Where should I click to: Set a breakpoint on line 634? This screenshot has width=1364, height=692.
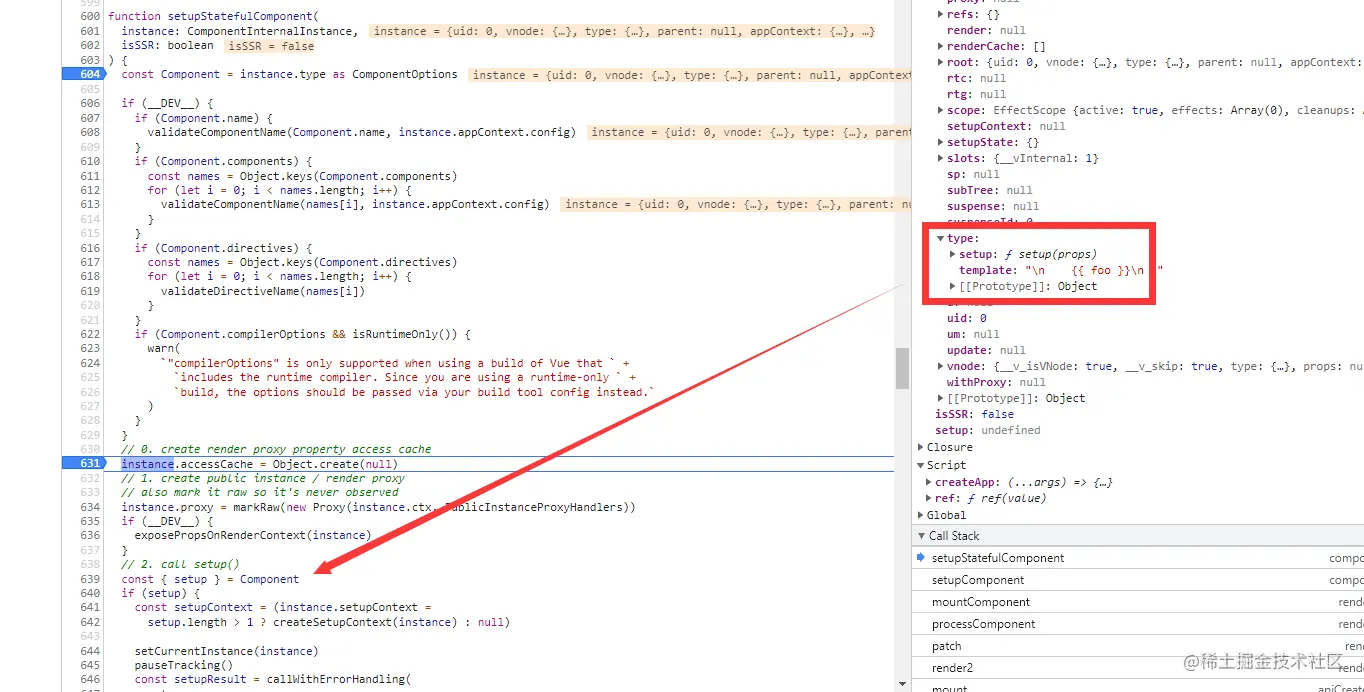[x=90, y=507]
